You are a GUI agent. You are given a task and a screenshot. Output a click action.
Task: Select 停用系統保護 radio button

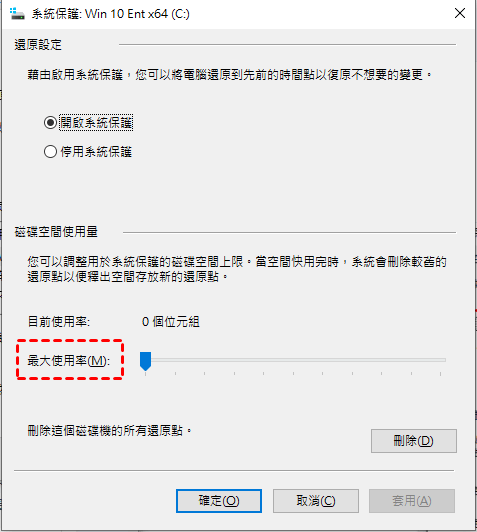click(x=50, y=151)
